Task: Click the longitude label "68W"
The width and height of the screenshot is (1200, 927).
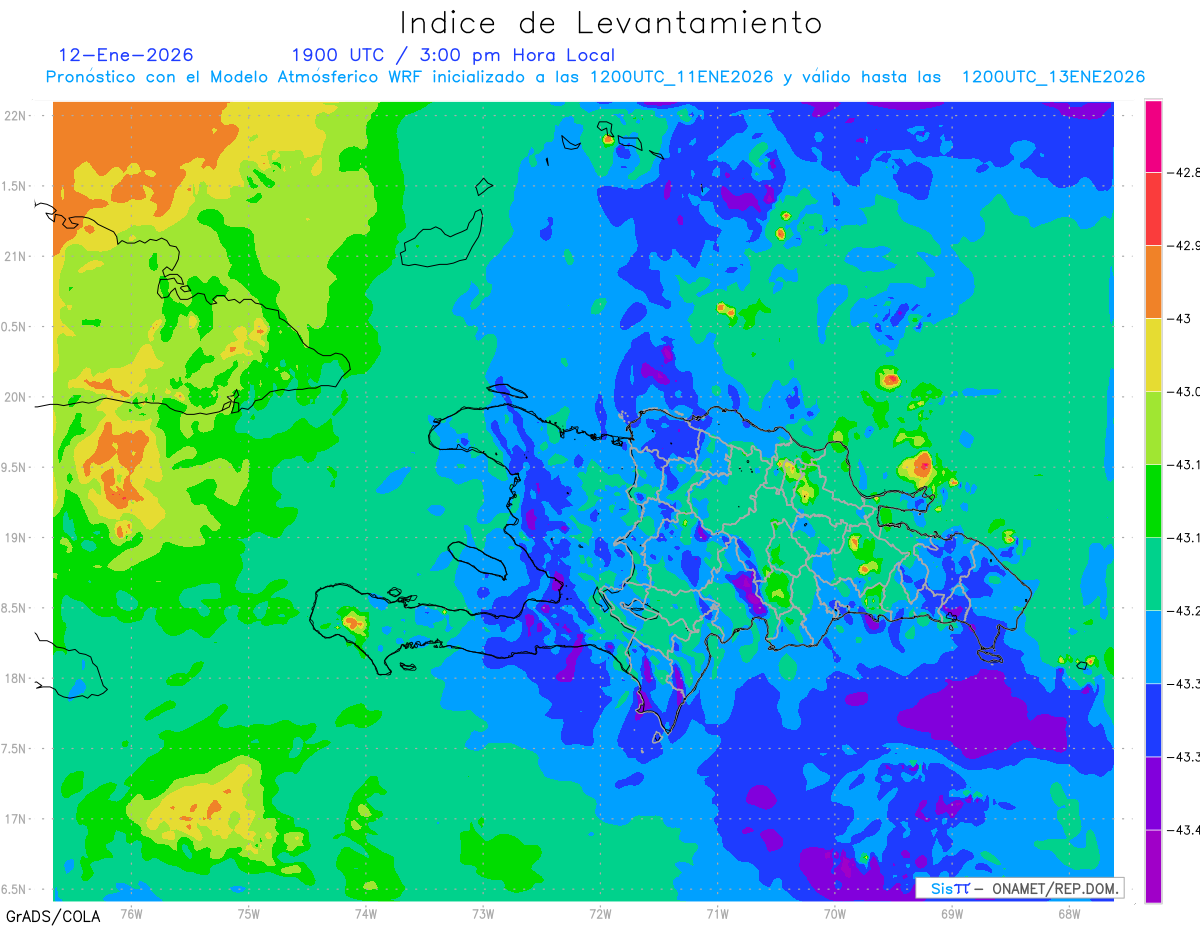Action: point(1069,913)
